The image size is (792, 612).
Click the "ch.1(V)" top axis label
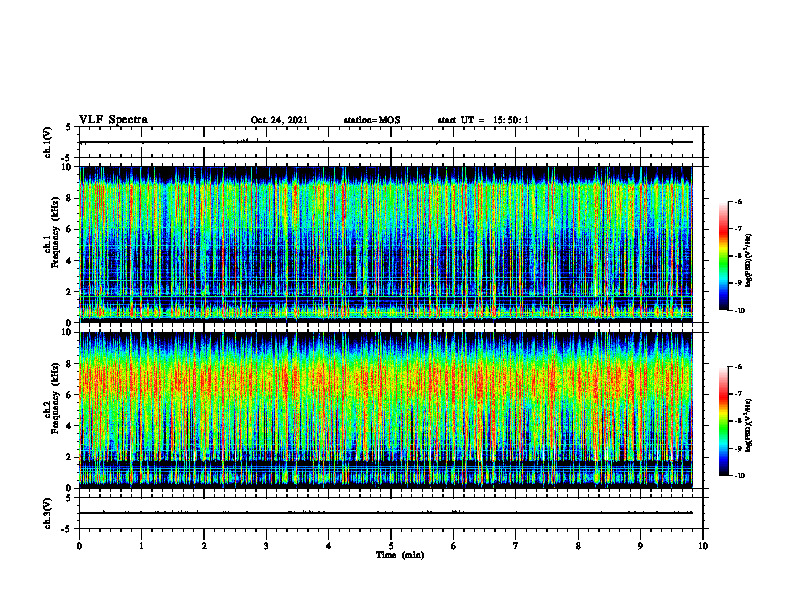[48, 142]
